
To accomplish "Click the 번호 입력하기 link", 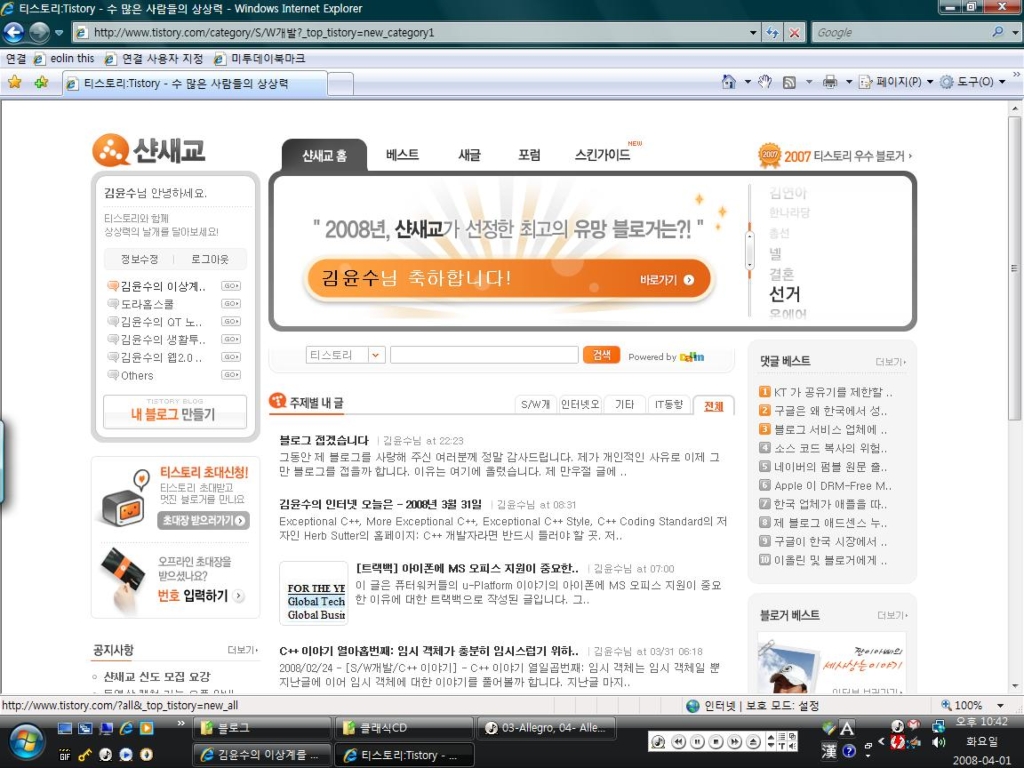I will click(200, 596).
